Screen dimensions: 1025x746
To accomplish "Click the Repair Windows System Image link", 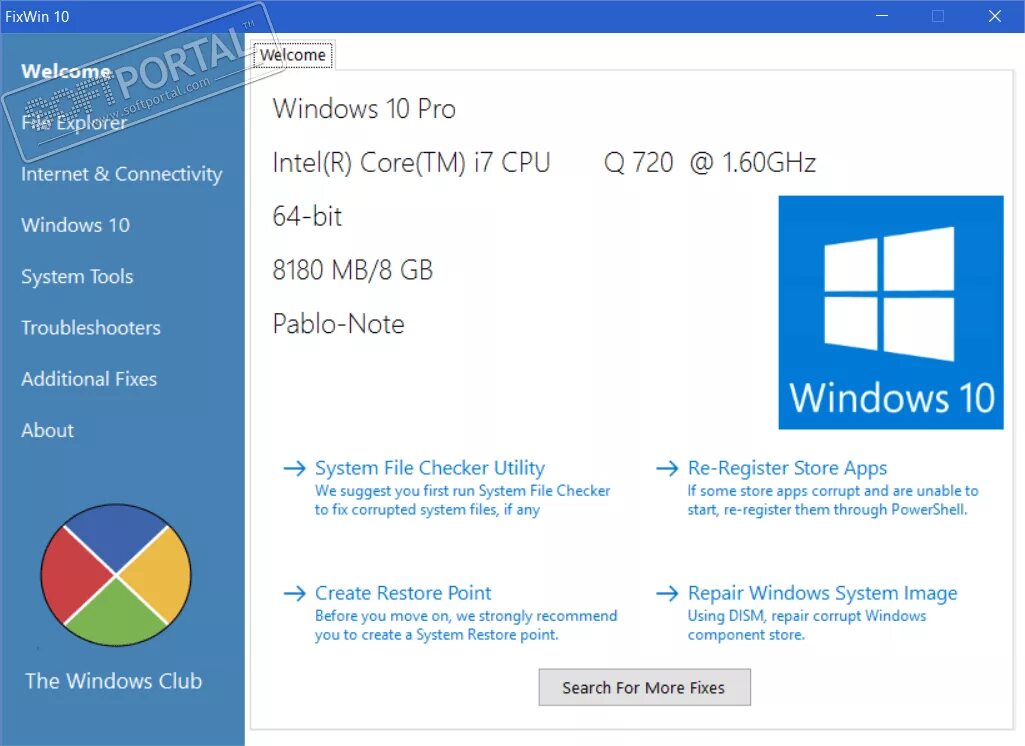I will coord(822,592).
